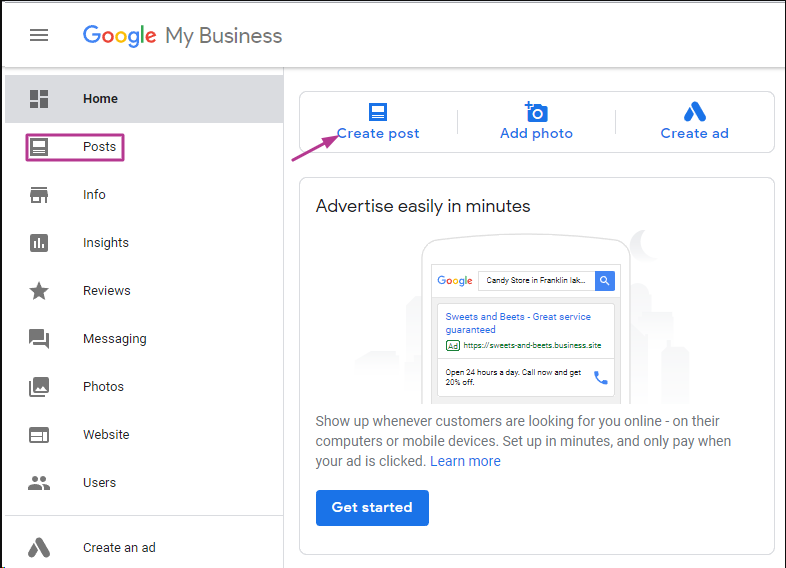Click the Open 24 hours a day text
Screen dimensions: 786x568
pos(513,377)
